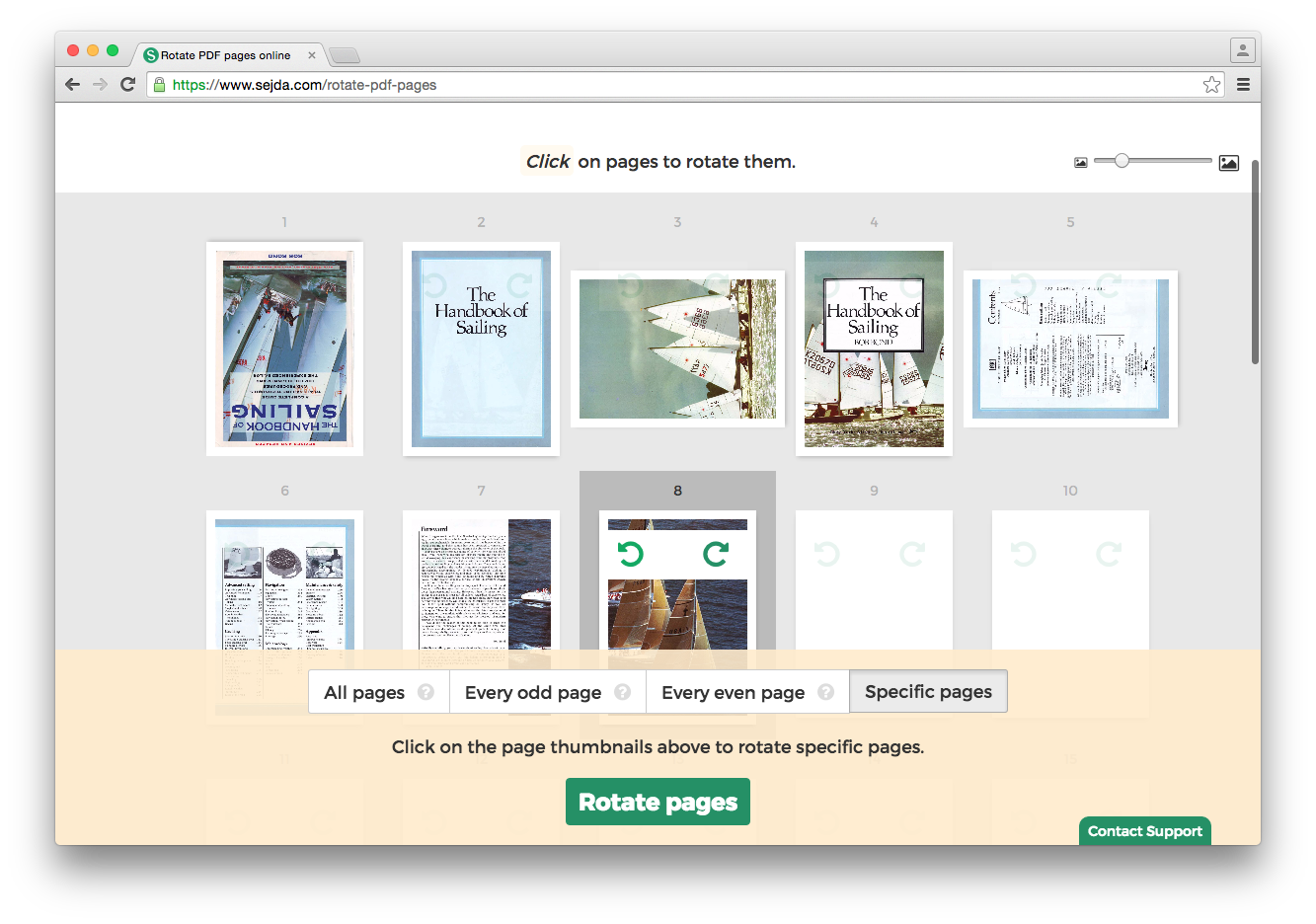This screenshot has width=1316, height=924.
Task: Select the Specific pages option
Action: 929,691
